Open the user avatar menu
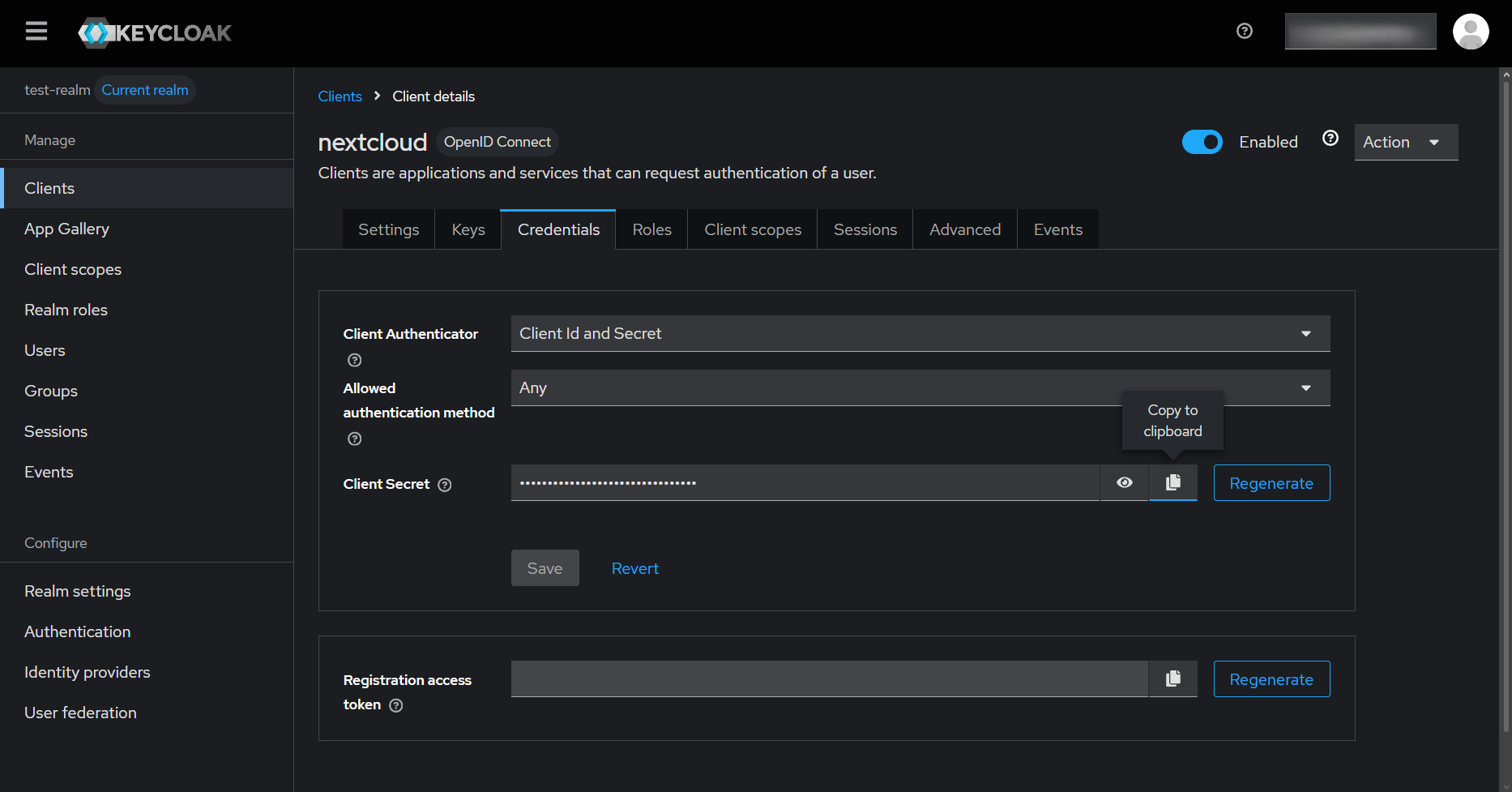The image size is (1512, 792). tap(1471, 32)
